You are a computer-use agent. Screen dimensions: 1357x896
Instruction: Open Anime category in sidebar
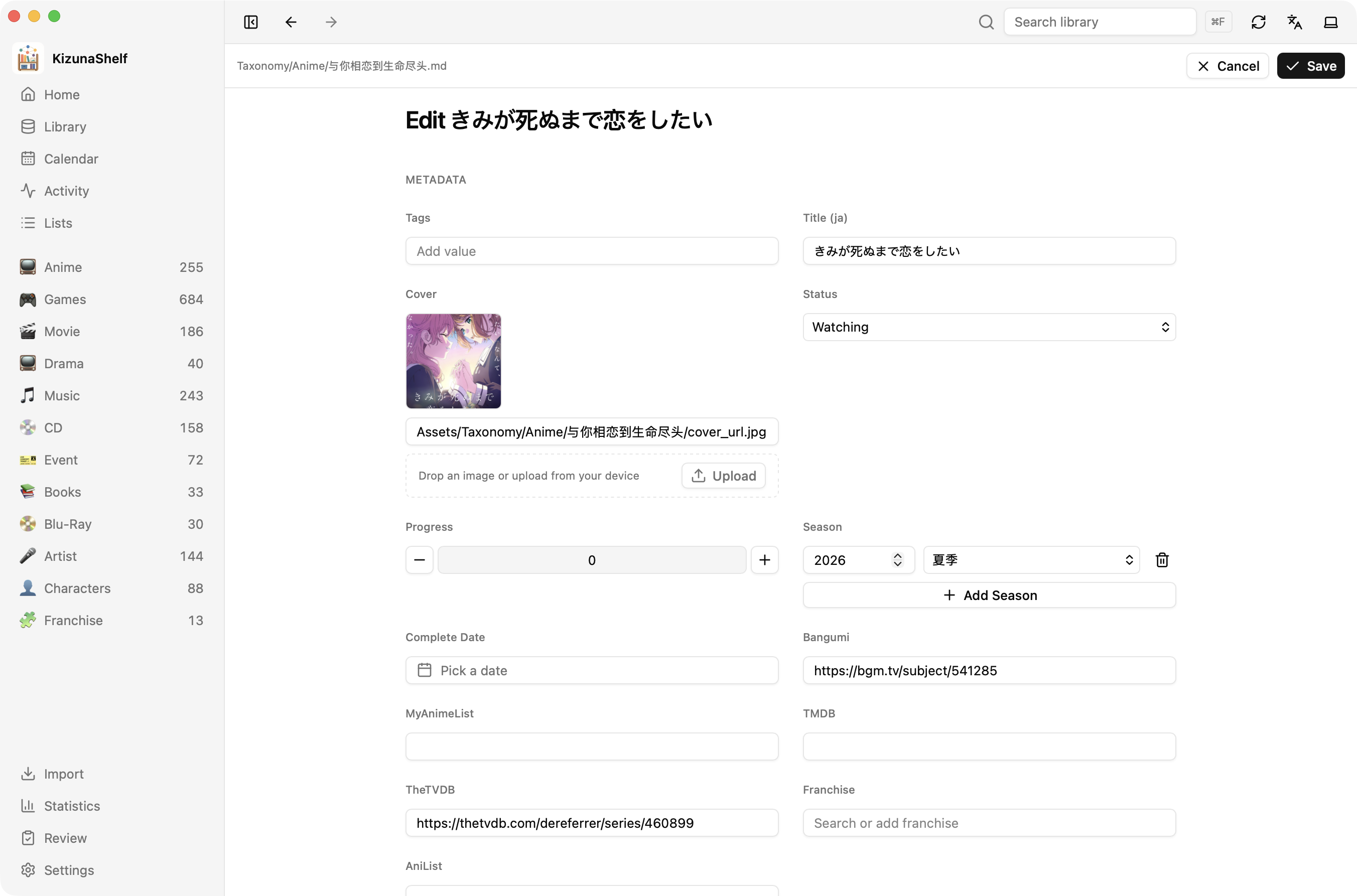tap(111, 267)
